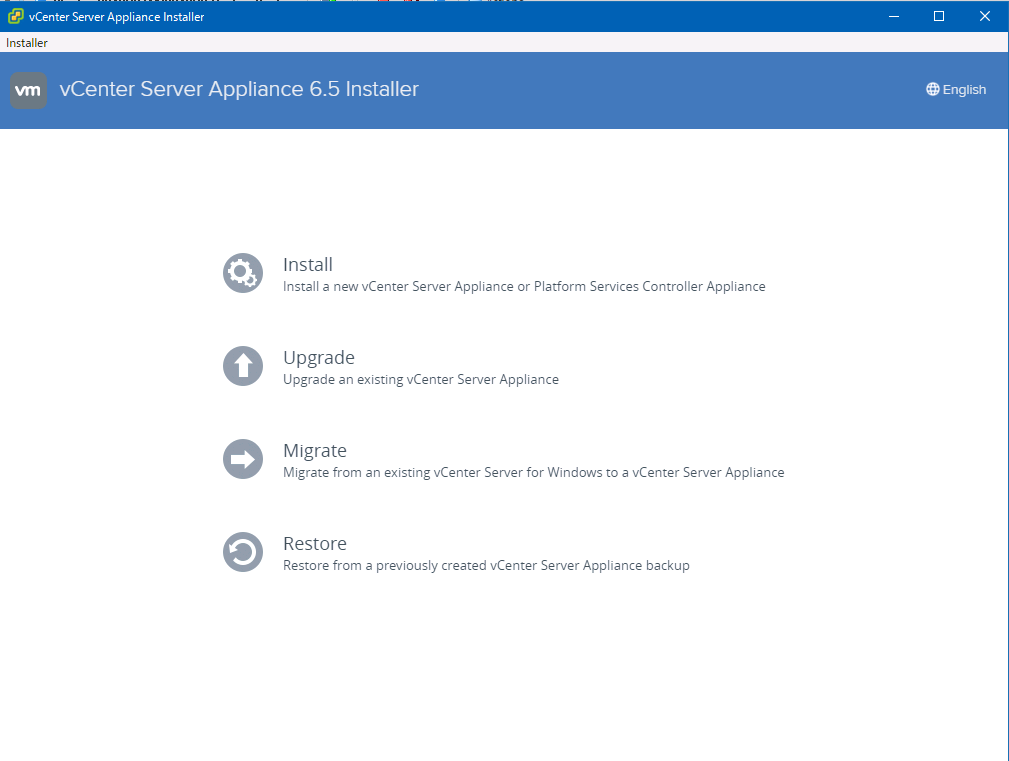Select the Upgrade option heading
The image size is (1009, 761).
click(319, 358)
